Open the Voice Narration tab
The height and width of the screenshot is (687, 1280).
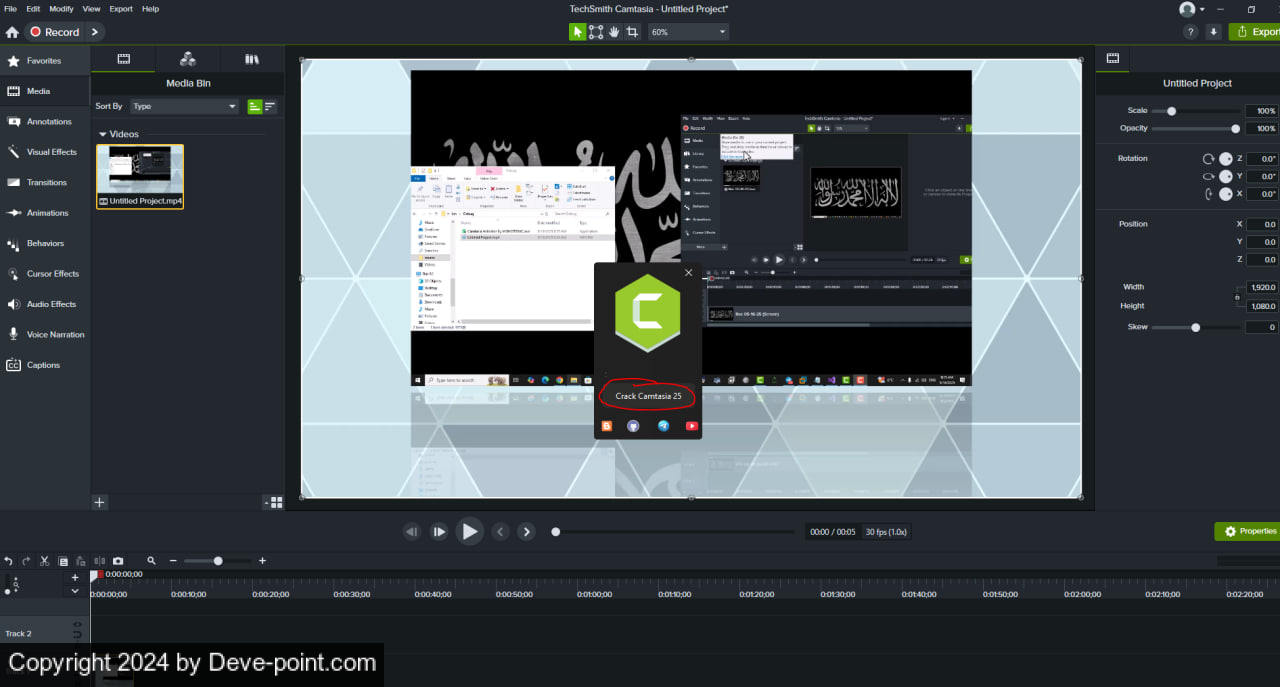tap(45, 335)
